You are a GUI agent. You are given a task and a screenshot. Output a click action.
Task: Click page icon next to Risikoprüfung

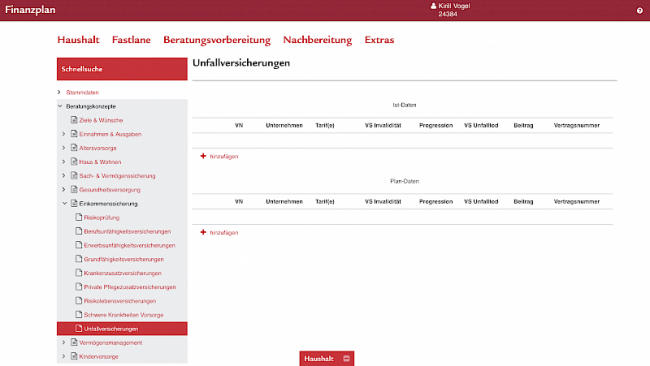coord(79,217)
